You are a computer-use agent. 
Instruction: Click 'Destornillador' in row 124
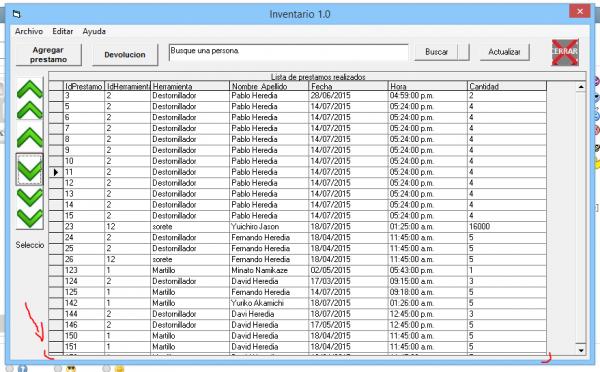(x=174, y=281)
